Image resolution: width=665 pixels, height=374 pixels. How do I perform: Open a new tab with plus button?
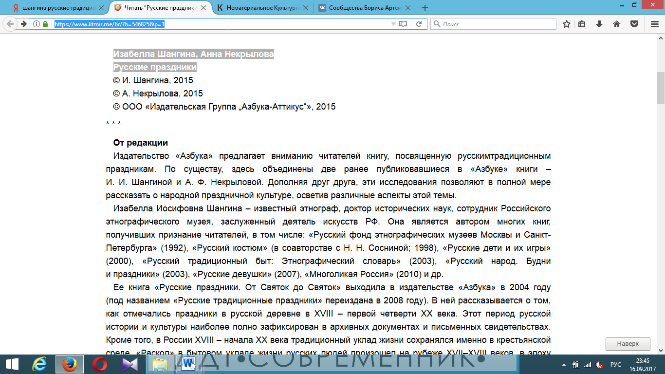point(425,8)
